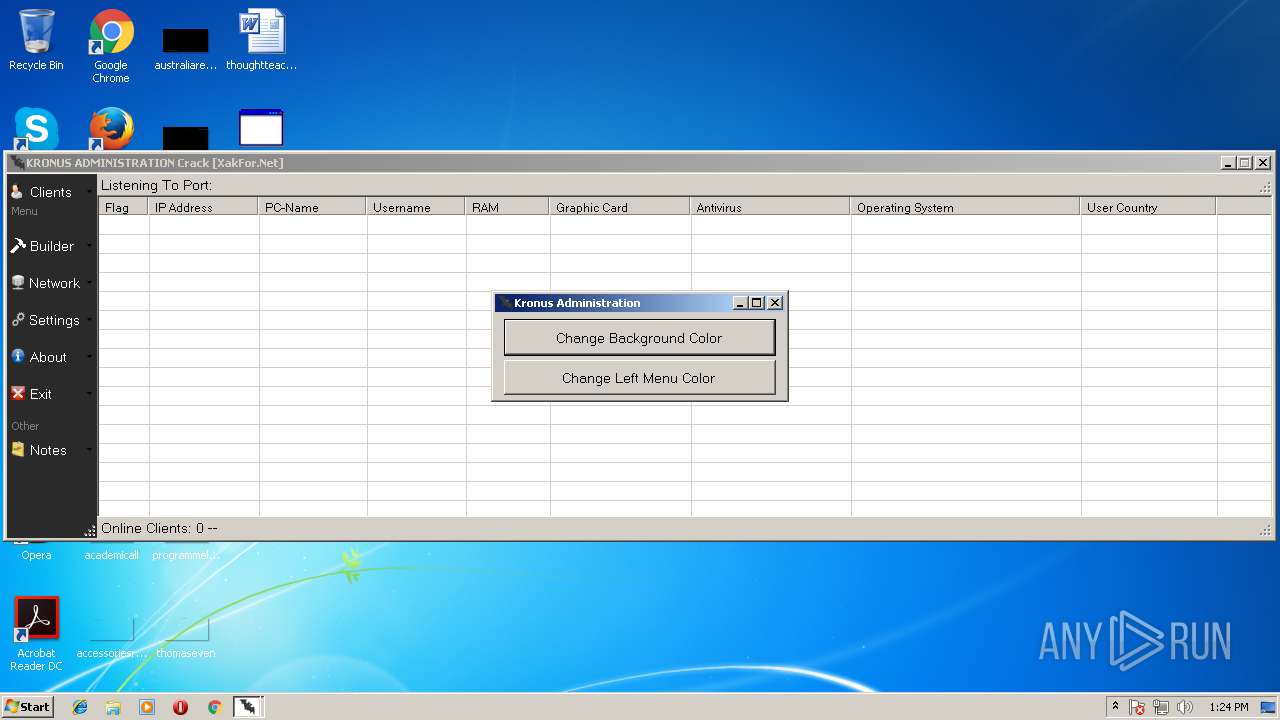Click the taskbar clock 1:24 PM
This screenshot has width=1280, height=720.
pyautogui.click(x=1229, y=707)
